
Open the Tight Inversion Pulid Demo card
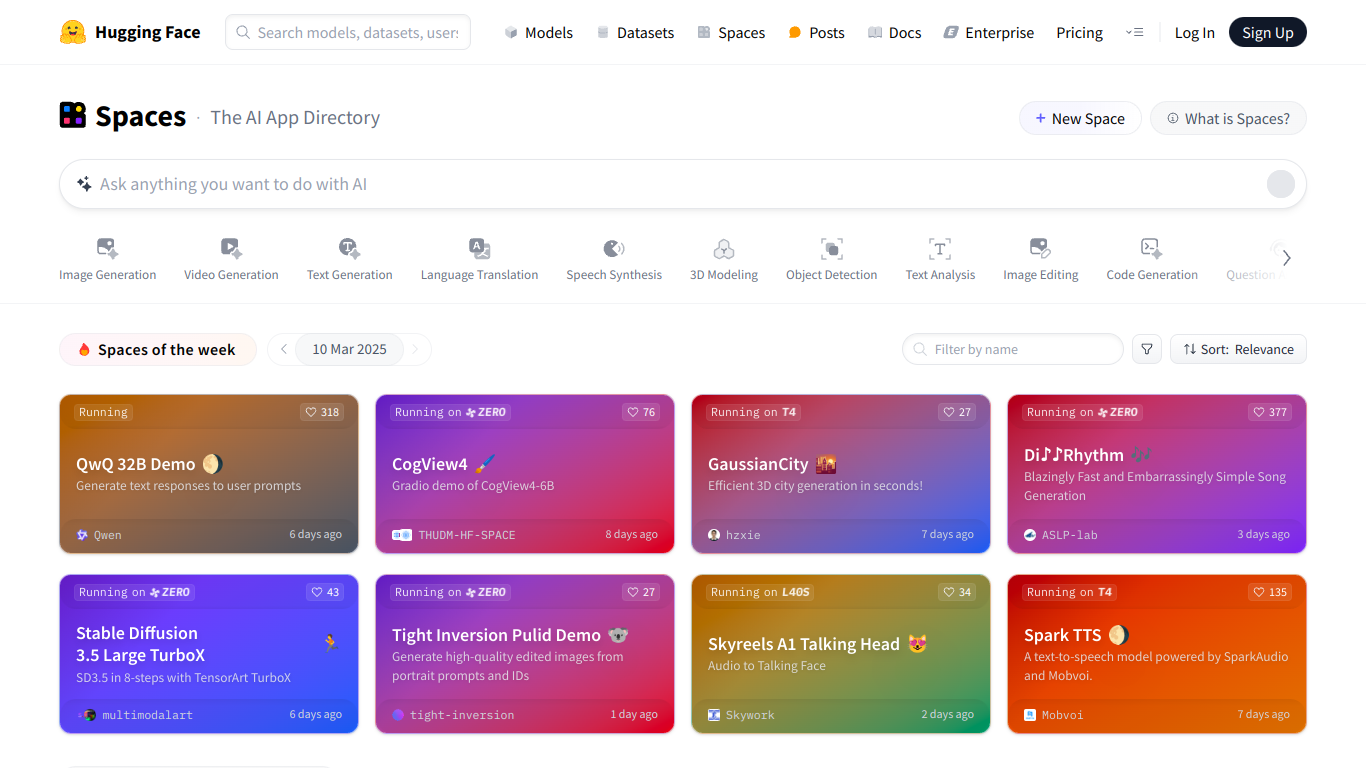coord(525,654)
